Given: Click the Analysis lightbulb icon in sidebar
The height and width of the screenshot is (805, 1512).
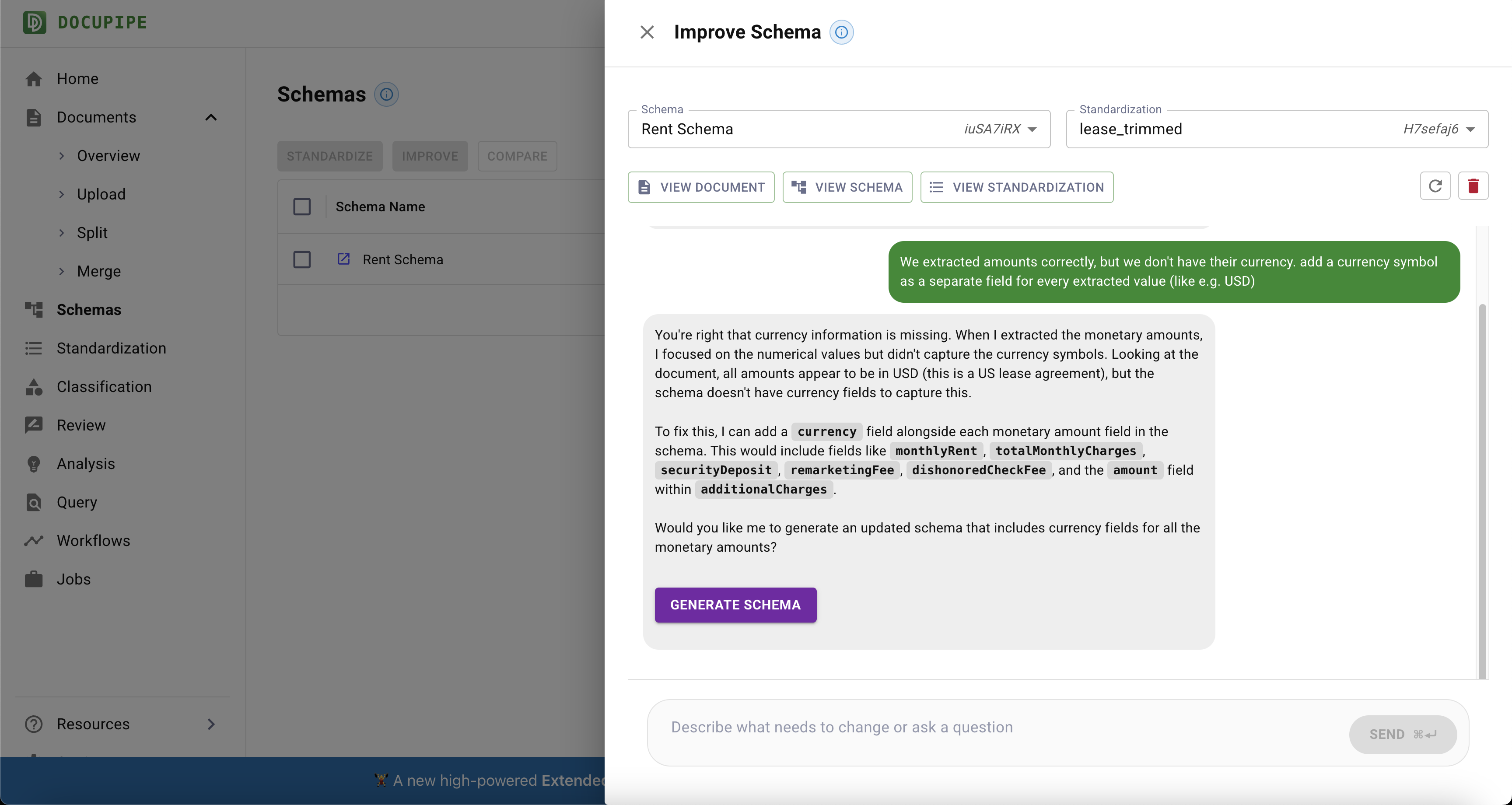Looking at the screenshot, I should [33, 464].
